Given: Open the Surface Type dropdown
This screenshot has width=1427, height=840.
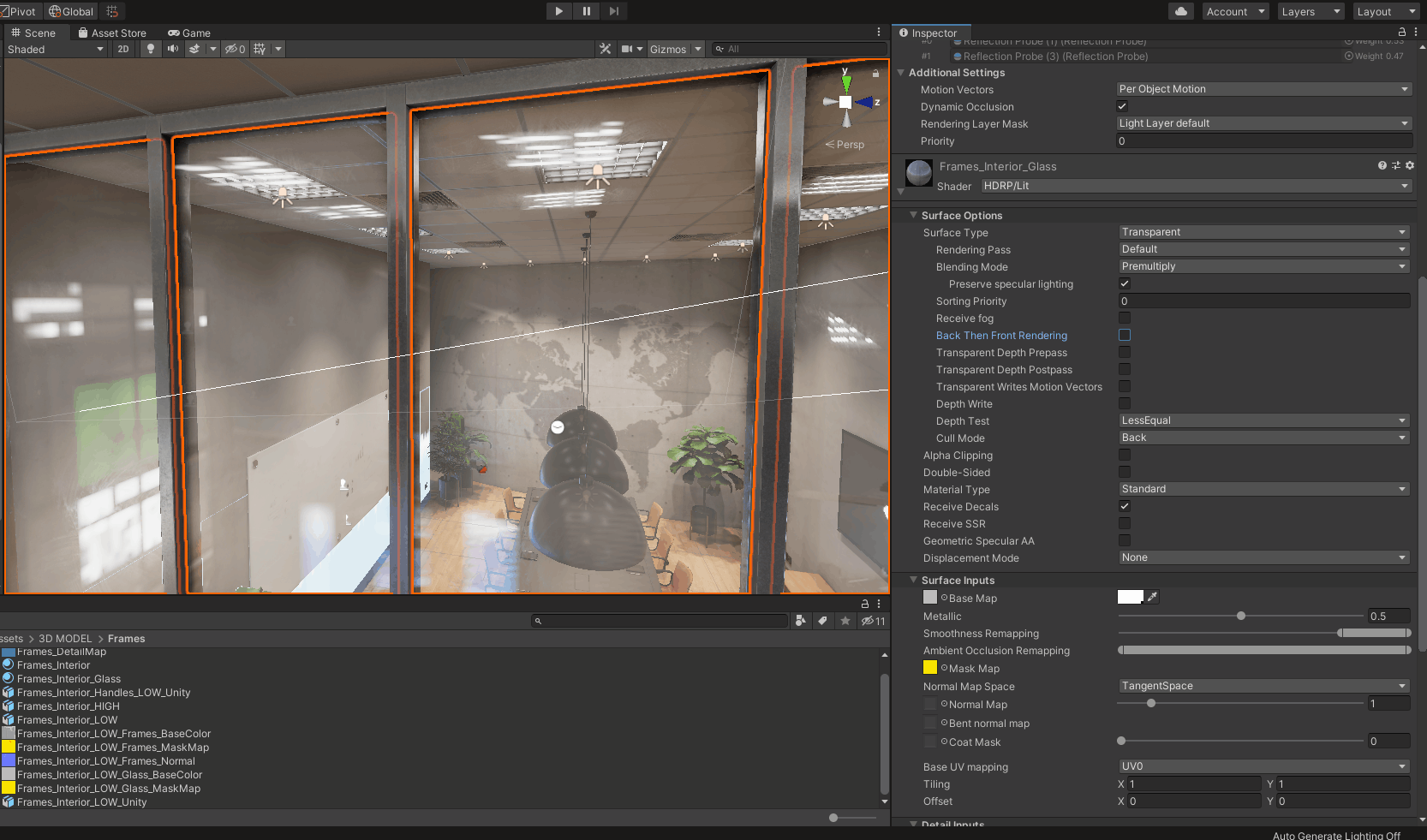Looking at the screenshot, I should coord(1264,232).
